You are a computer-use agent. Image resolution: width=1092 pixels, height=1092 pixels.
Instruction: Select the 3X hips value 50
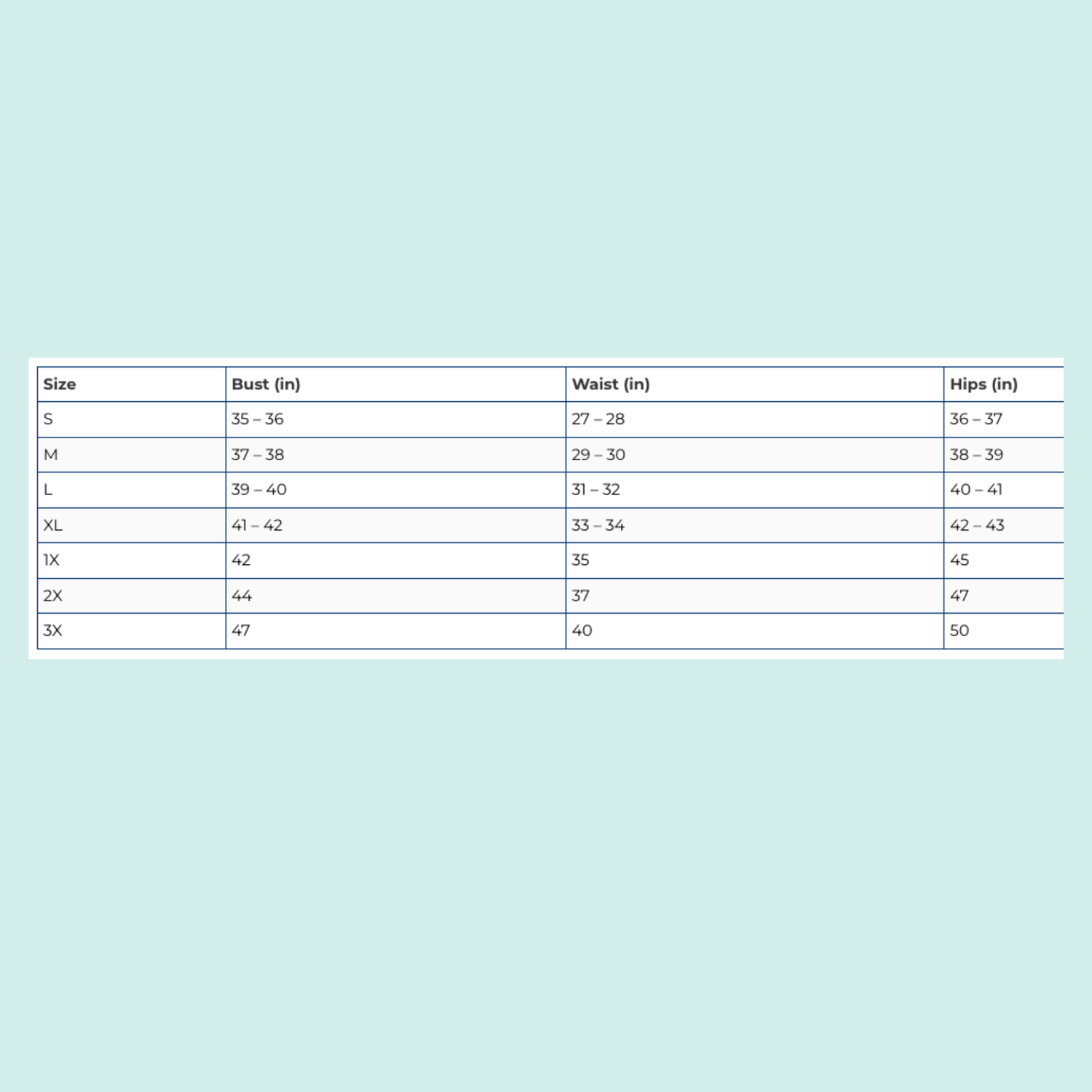(959, 630)
